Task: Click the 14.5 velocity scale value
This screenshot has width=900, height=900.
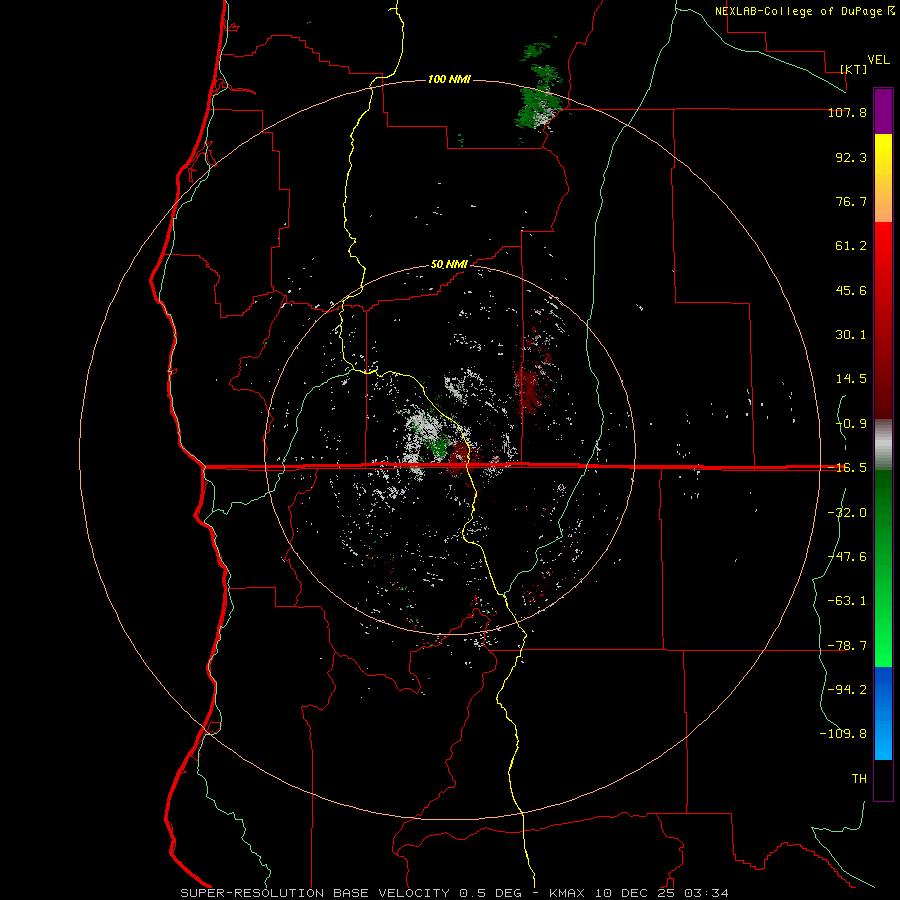Action: 851,379
